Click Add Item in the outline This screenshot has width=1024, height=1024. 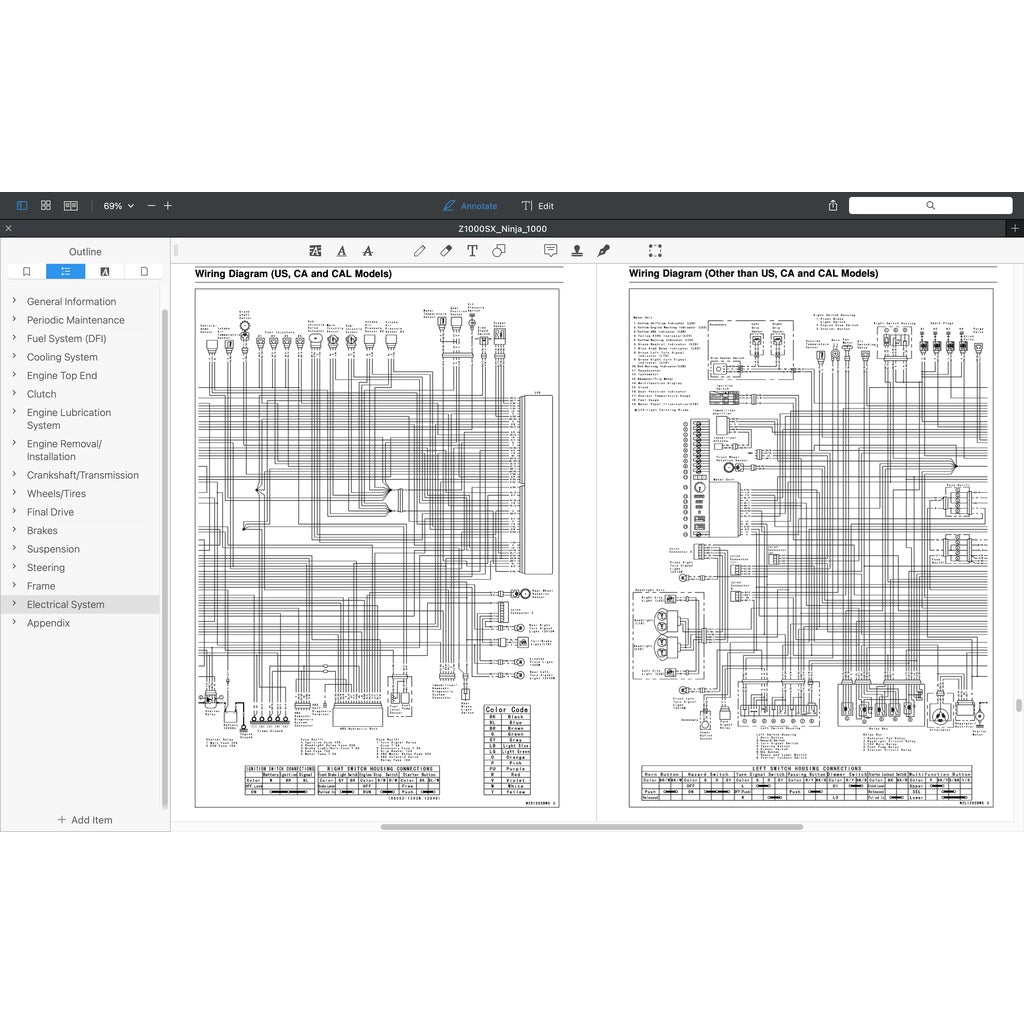(85, 820)
